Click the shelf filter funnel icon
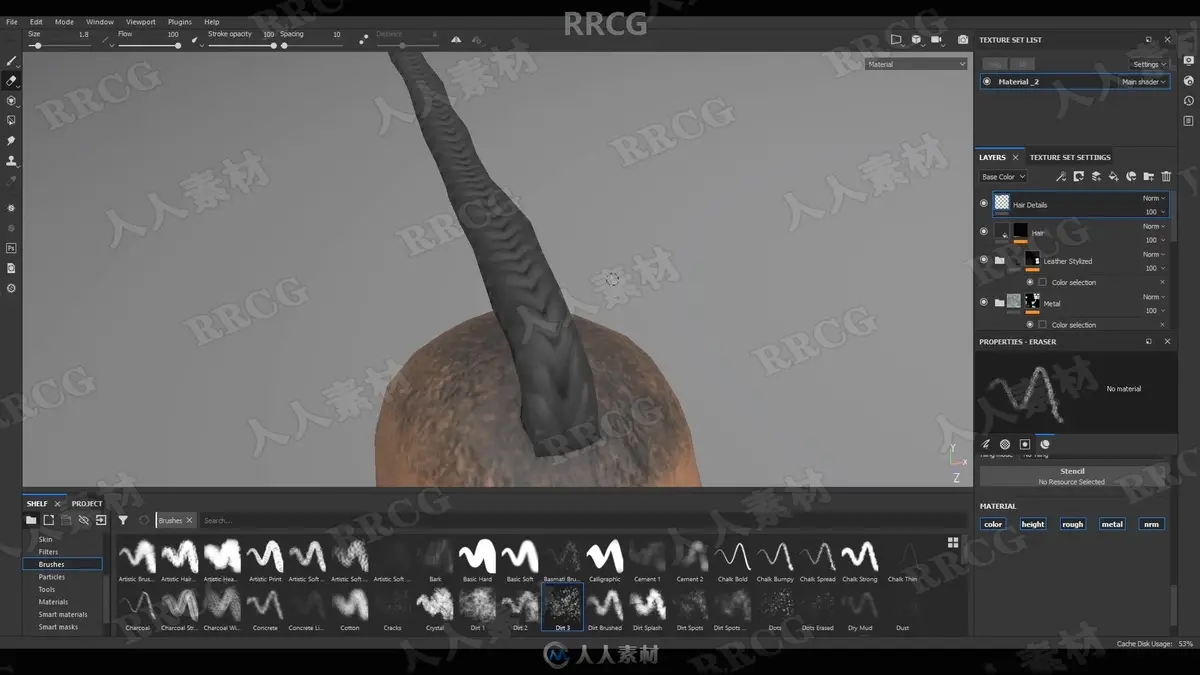The height and width of the screenshot is (675, 1200). (123, 520)
